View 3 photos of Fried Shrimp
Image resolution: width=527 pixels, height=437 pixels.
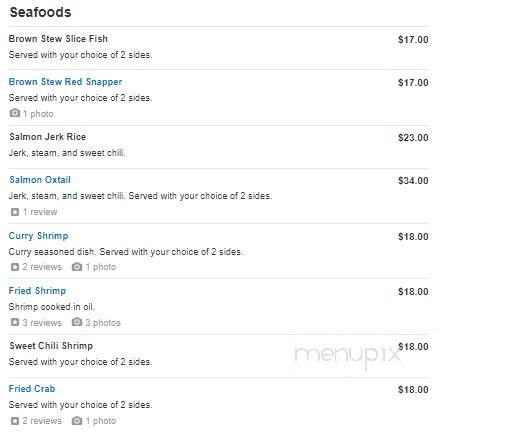(103, 323)
